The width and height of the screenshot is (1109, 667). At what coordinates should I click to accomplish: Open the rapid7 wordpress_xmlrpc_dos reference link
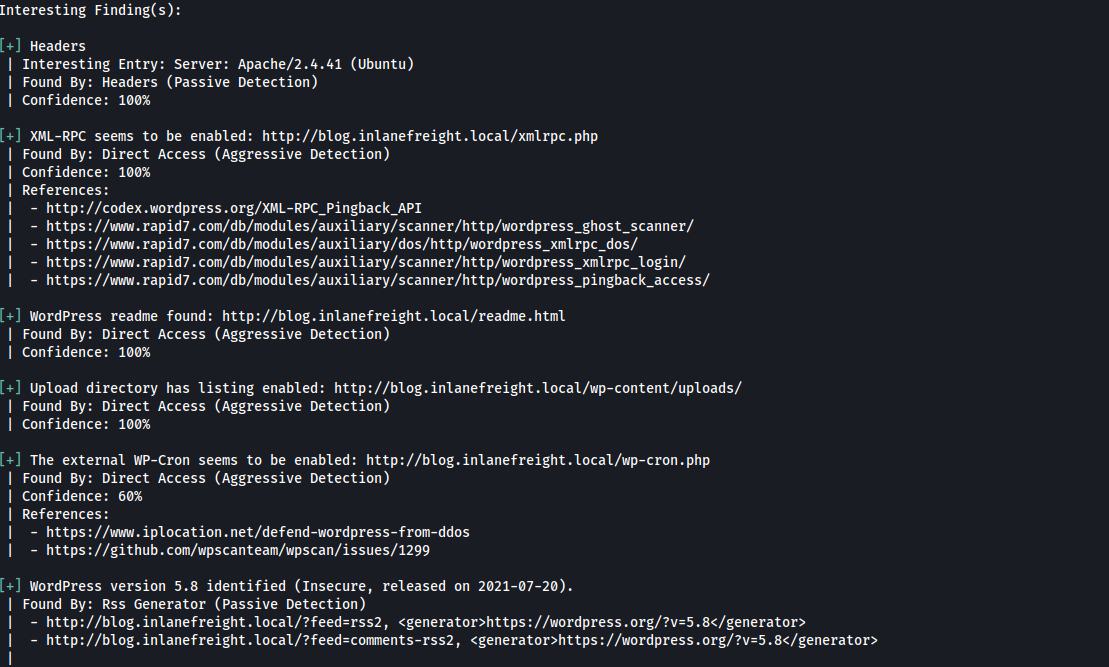342,244
